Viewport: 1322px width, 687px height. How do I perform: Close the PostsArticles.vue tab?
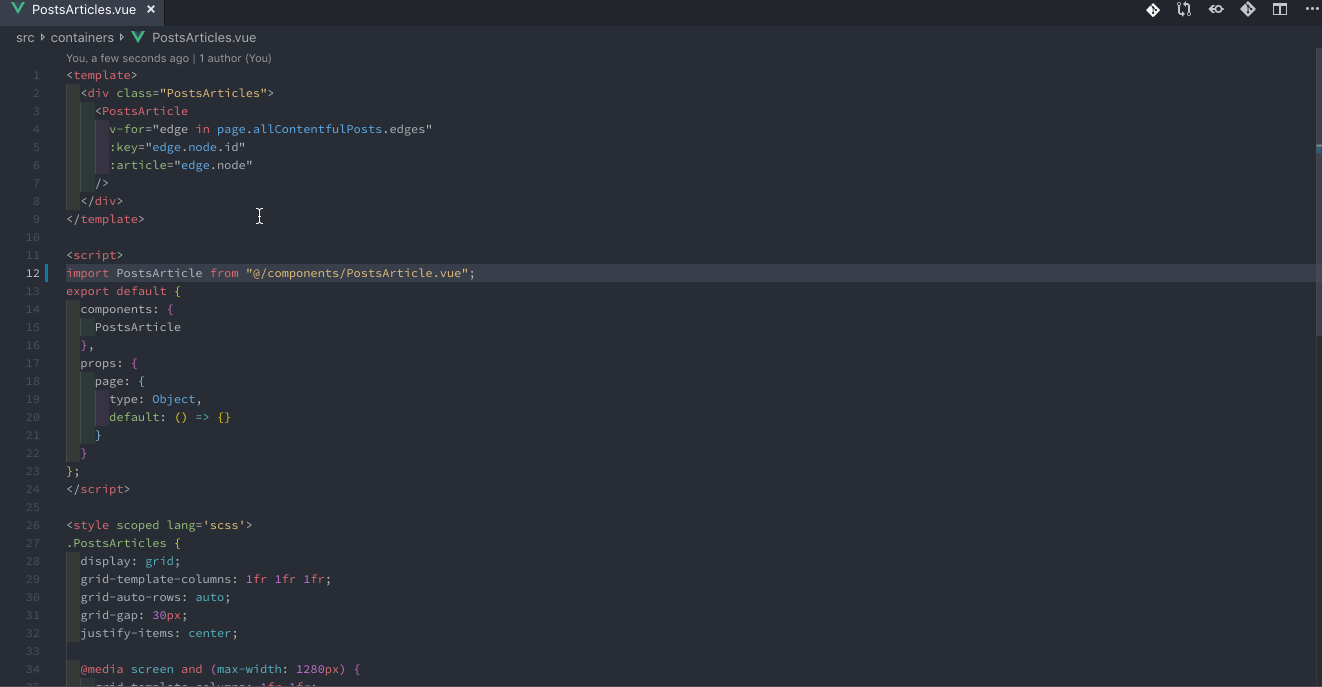151,10
